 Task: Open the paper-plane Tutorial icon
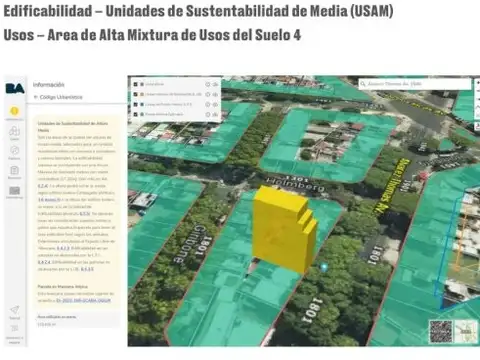coord(14,310)
